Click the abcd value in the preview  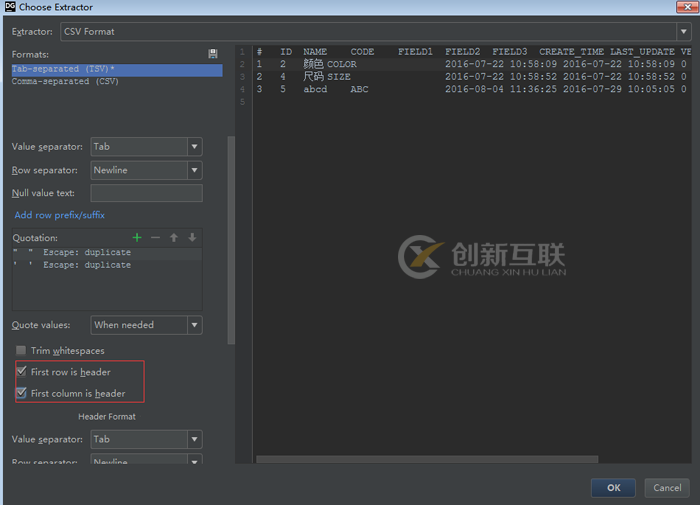[315, 89]
